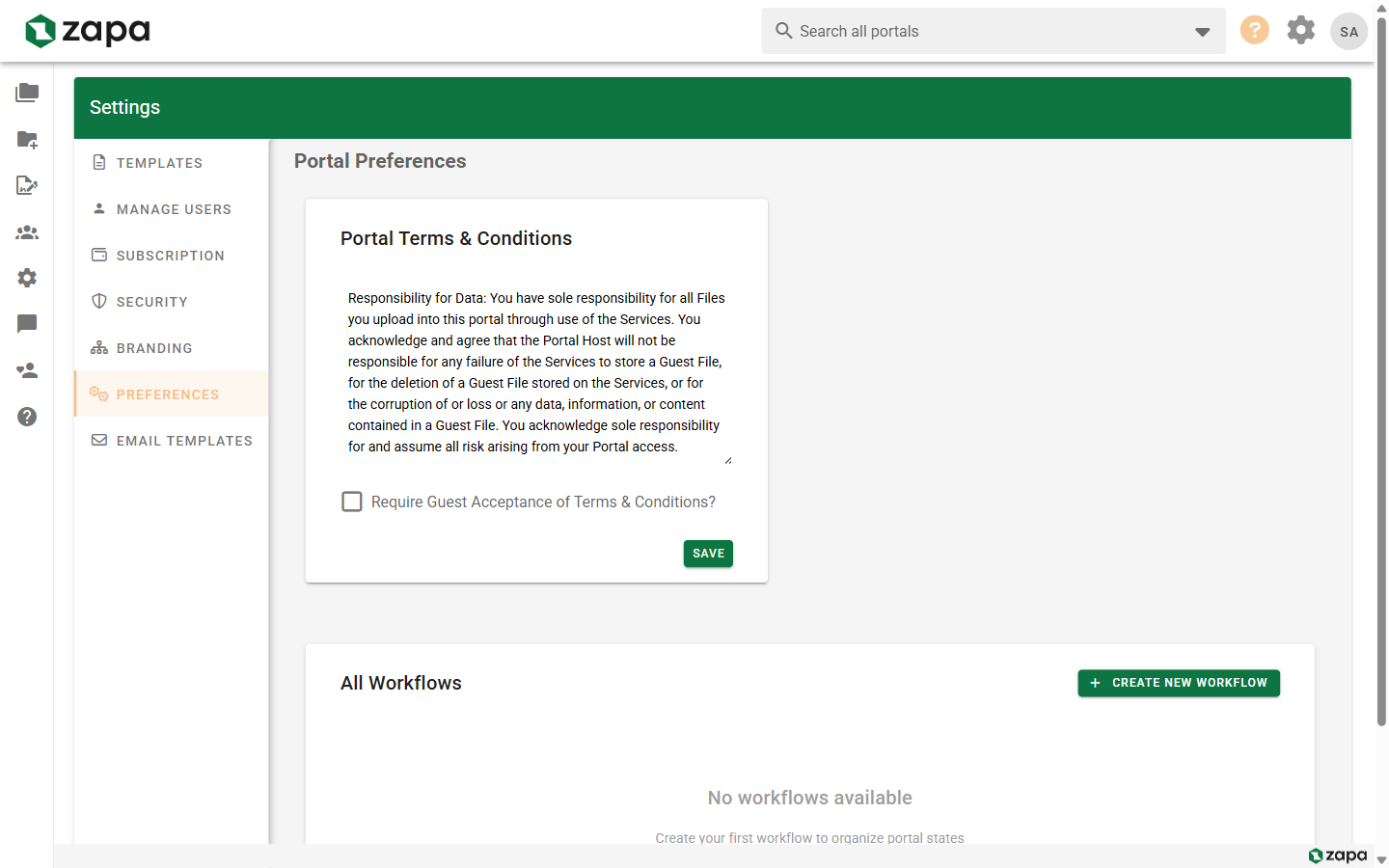Click the Templates document icon
Viewport: 1389px width, 868px height.
(99, 162)
